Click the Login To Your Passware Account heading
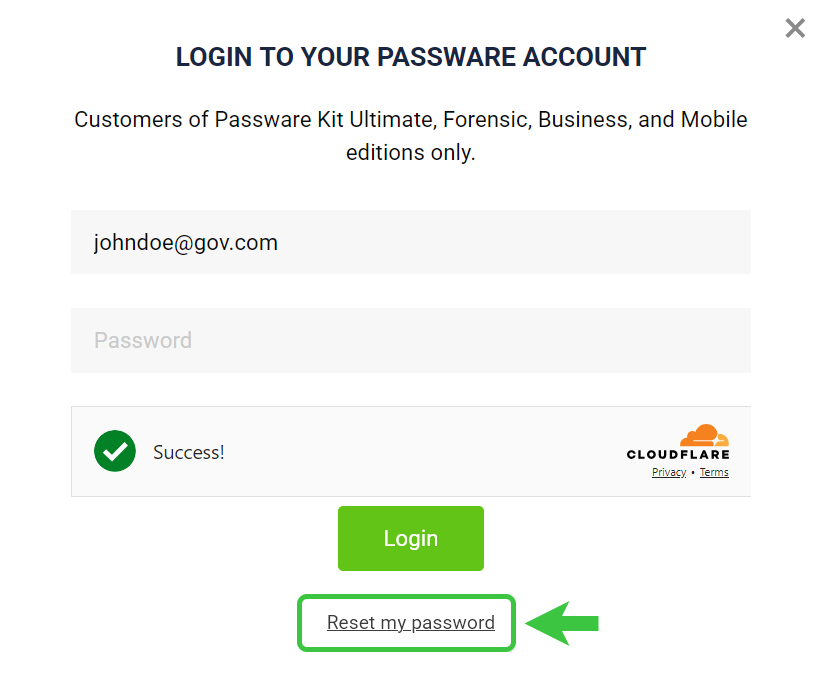826x676 pixels. tap(411, 57)
